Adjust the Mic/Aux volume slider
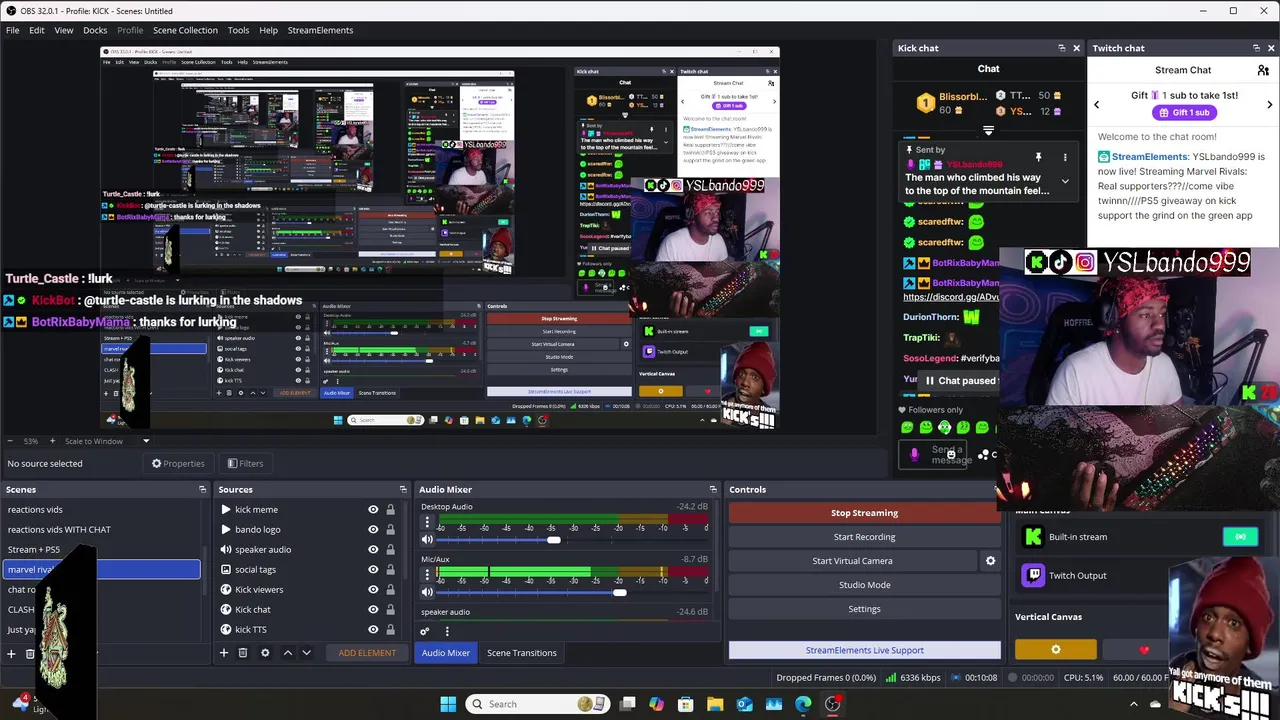The width and height of the screenshot is (1280, 720). point(620,593)
